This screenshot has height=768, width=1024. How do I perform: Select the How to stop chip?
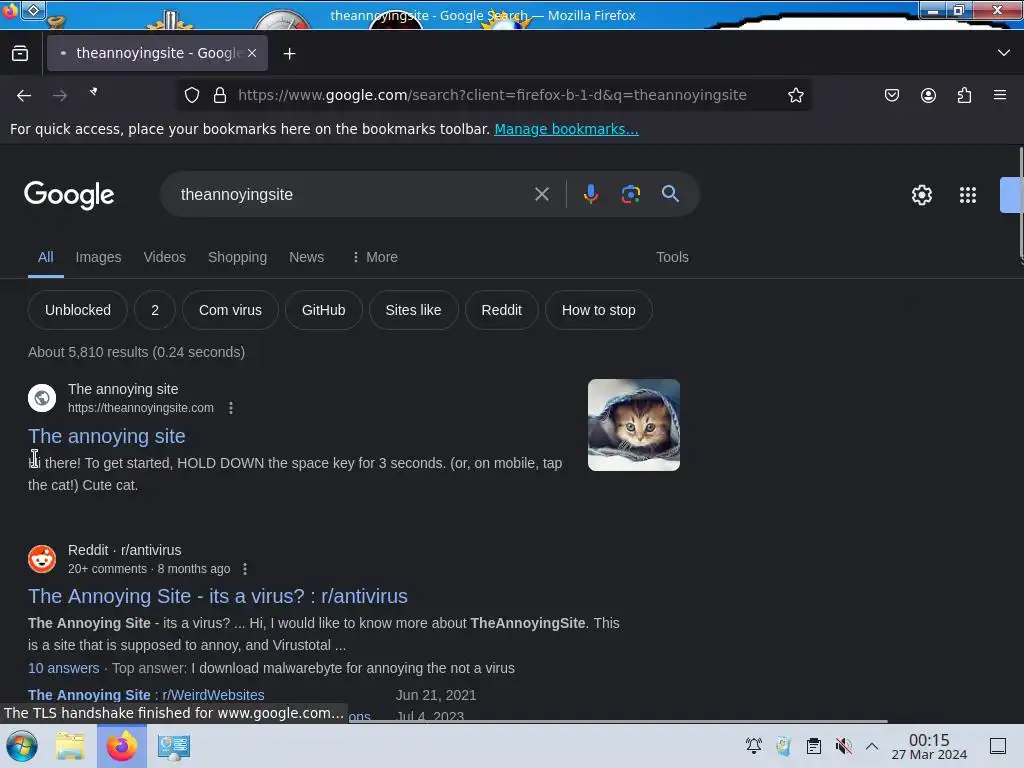(599, 310)
